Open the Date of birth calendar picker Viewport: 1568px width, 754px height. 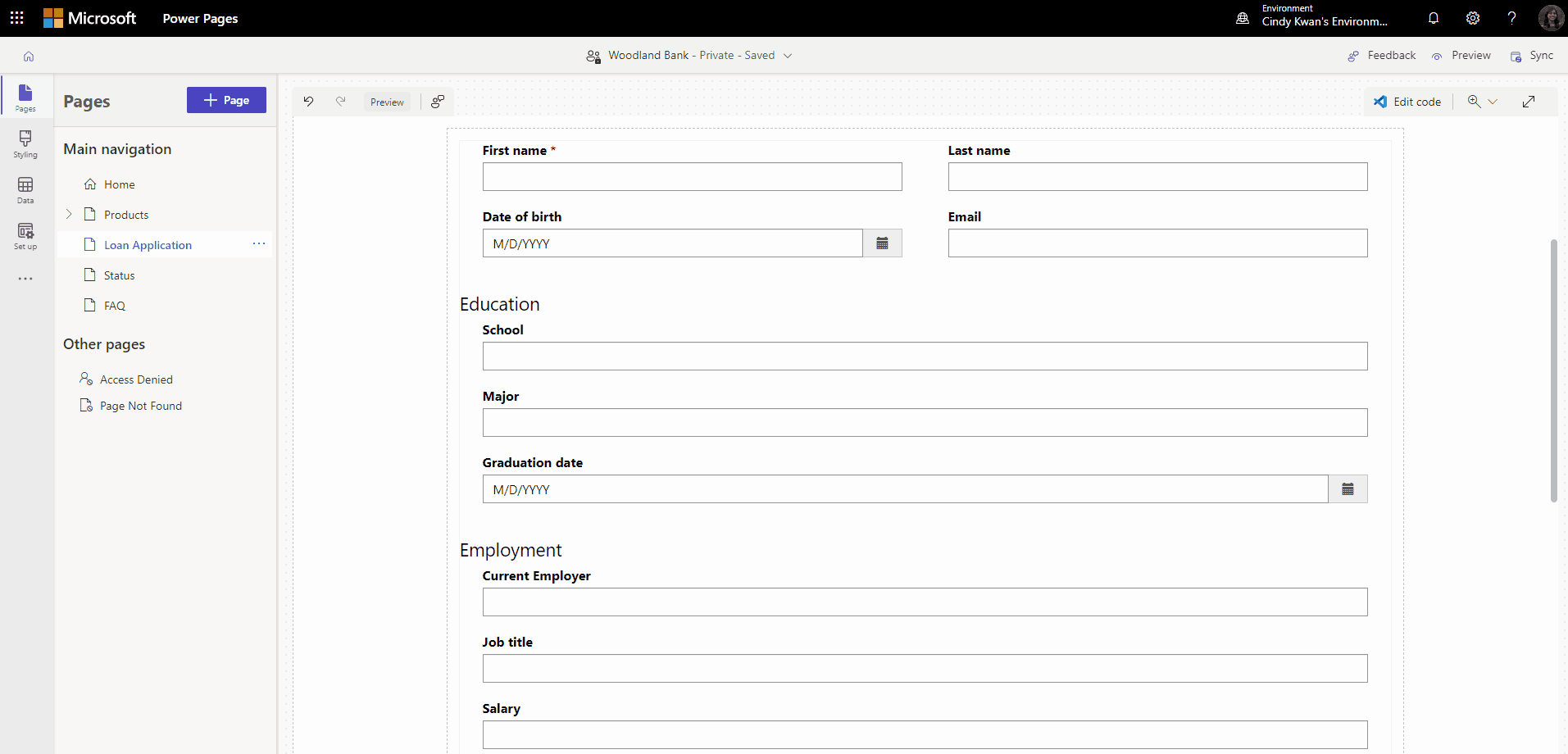pyautogui.click(x=882, y=243)
